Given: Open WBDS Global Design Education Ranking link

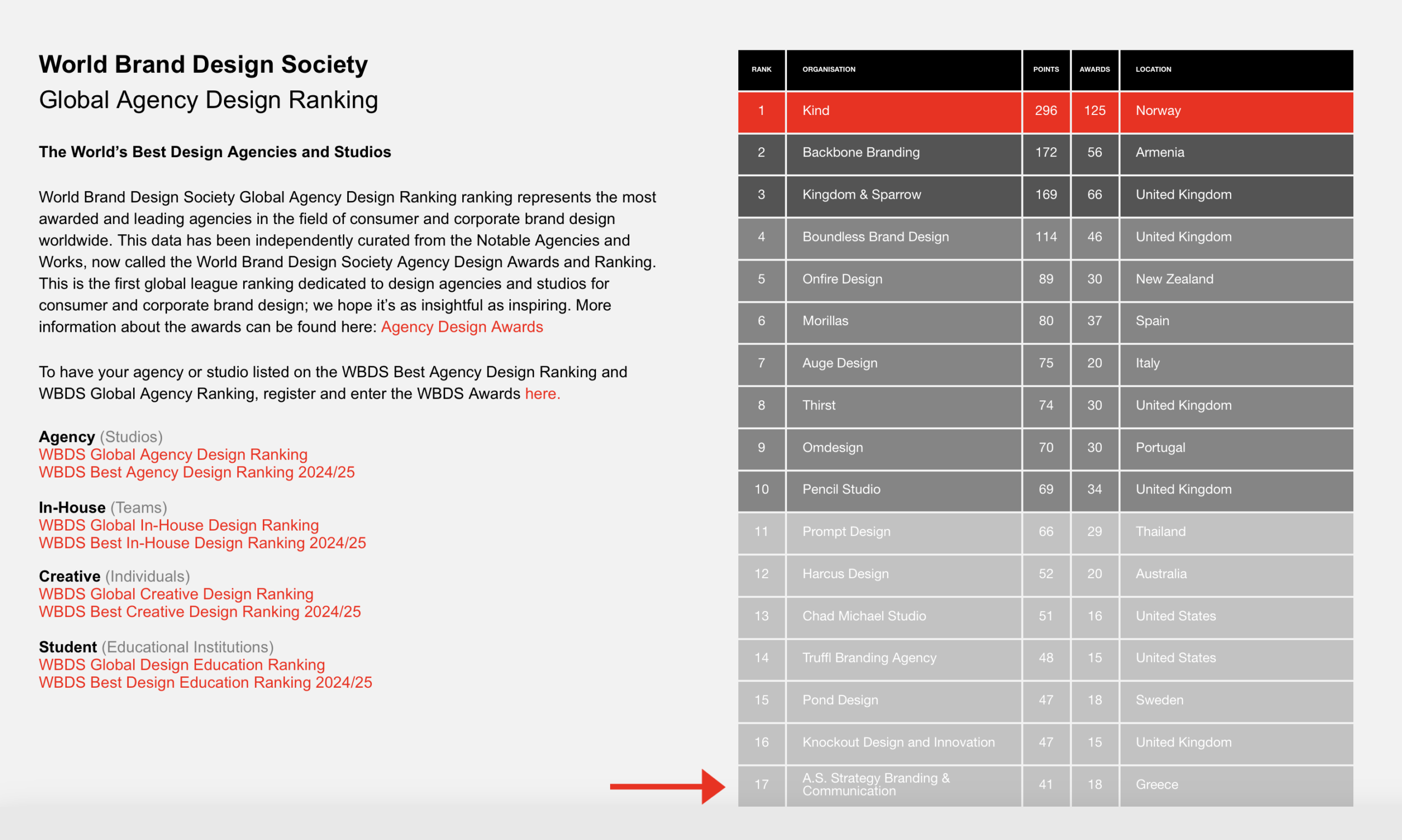Looking at the screenshot, I should pos(182,665).
